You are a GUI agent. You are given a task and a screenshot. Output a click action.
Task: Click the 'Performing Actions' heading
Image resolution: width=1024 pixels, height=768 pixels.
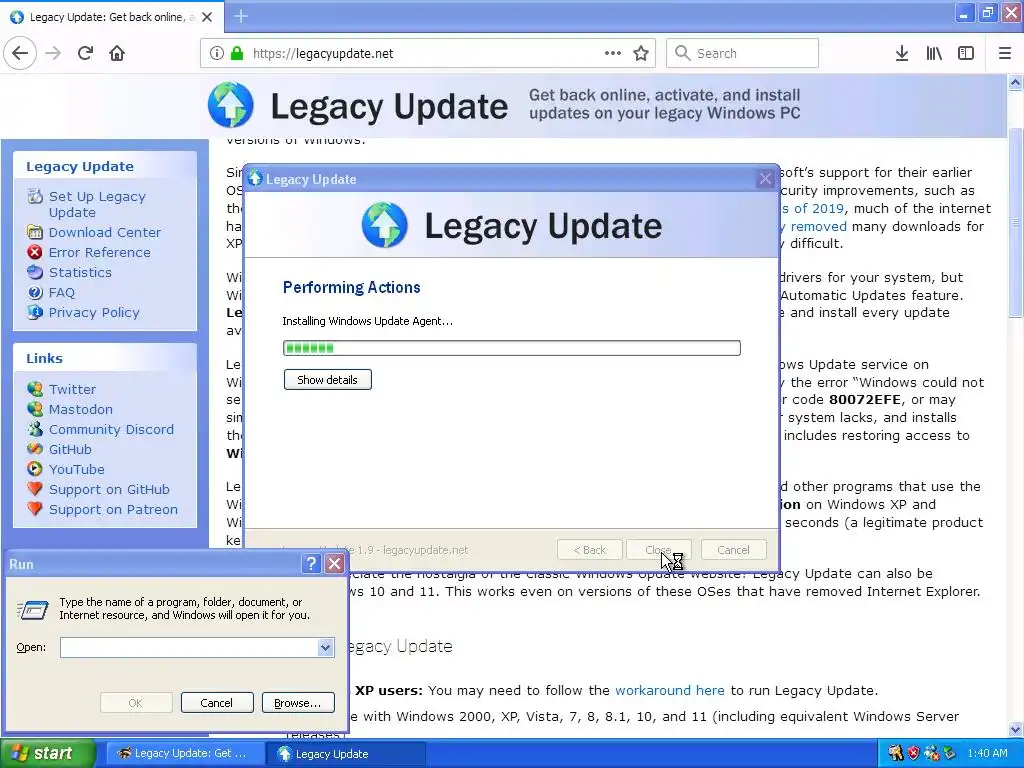tap(351, 287)
